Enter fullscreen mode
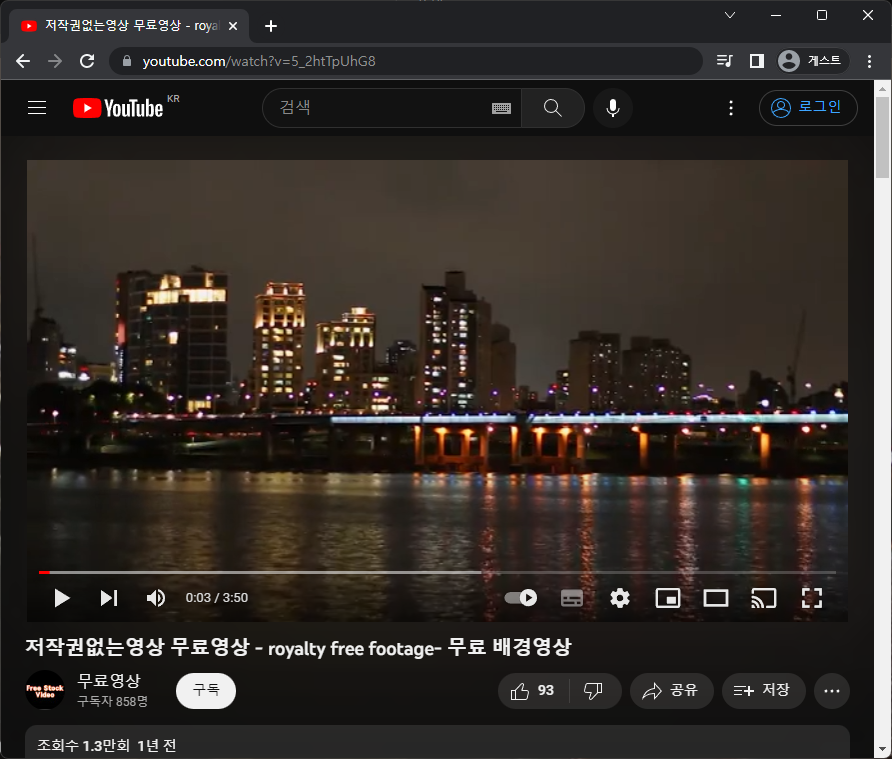Image resolution: width=892 pixels, height=759 pixels. 811,597
